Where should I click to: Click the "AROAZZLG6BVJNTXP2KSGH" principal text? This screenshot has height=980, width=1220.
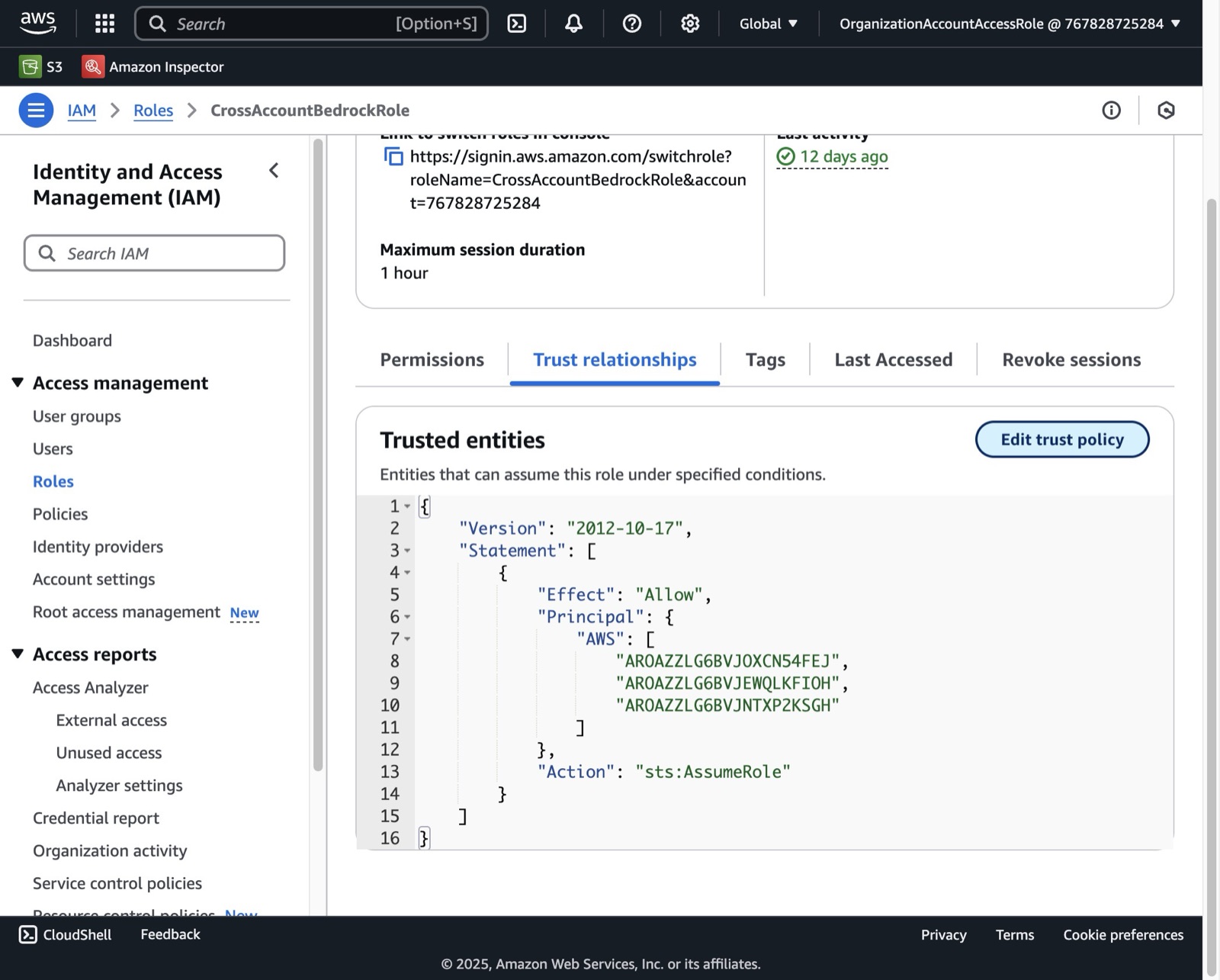pos(727,705)
